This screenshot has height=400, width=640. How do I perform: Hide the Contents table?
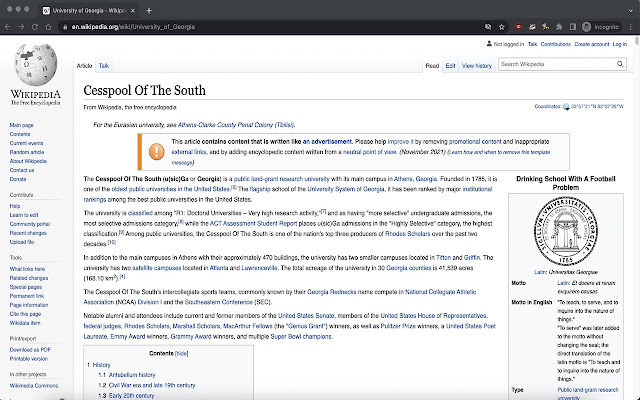pos(182,353)
